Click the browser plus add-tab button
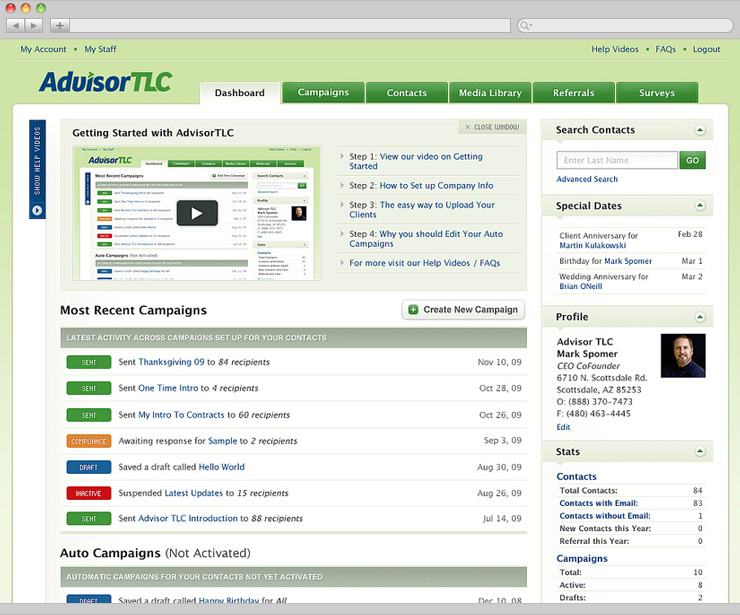Image resolution: width=740 pixels, height=615 pixels. (59, 25)
